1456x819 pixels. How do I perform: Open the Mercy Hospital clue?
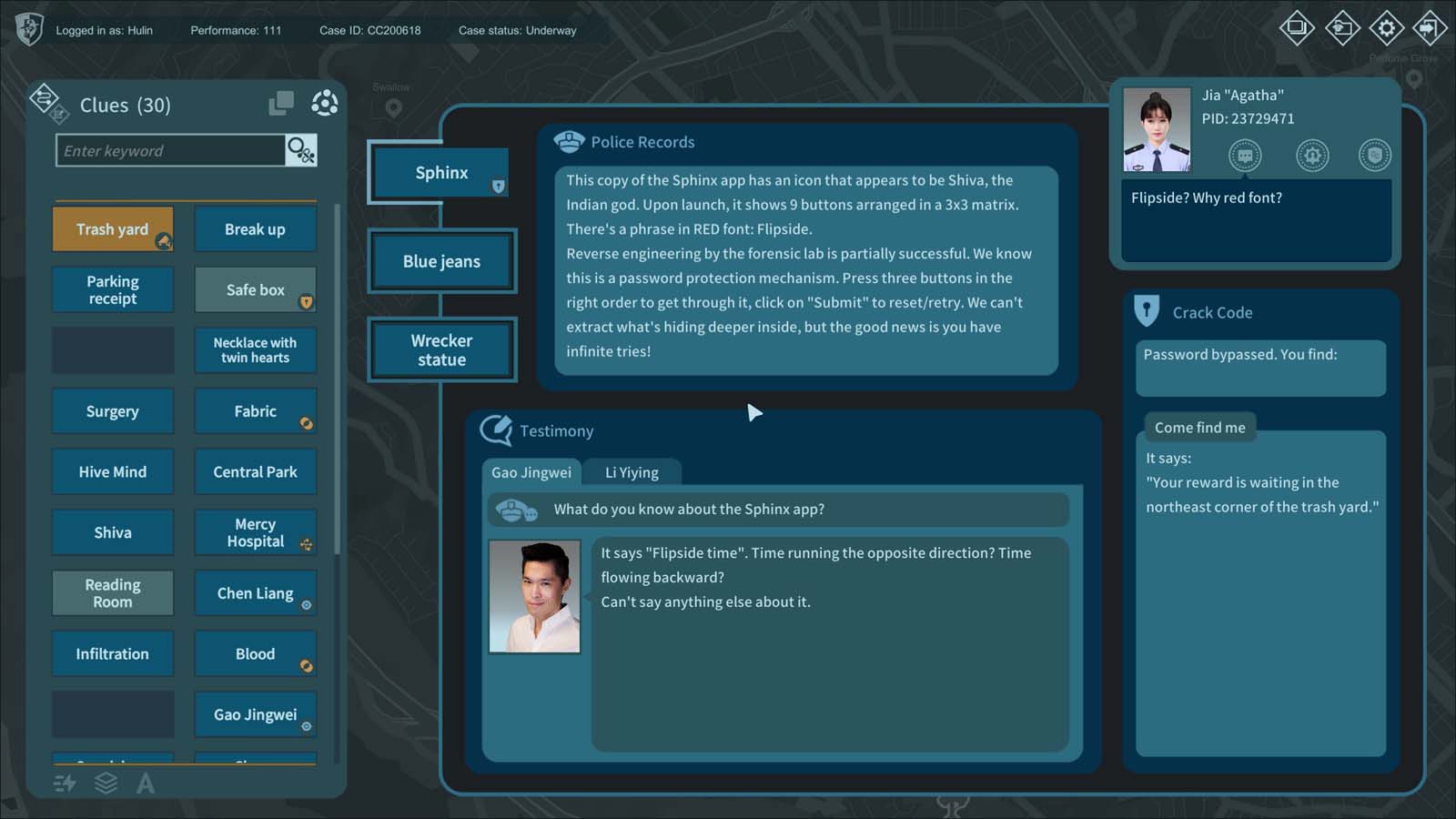(x=255, y=533)
